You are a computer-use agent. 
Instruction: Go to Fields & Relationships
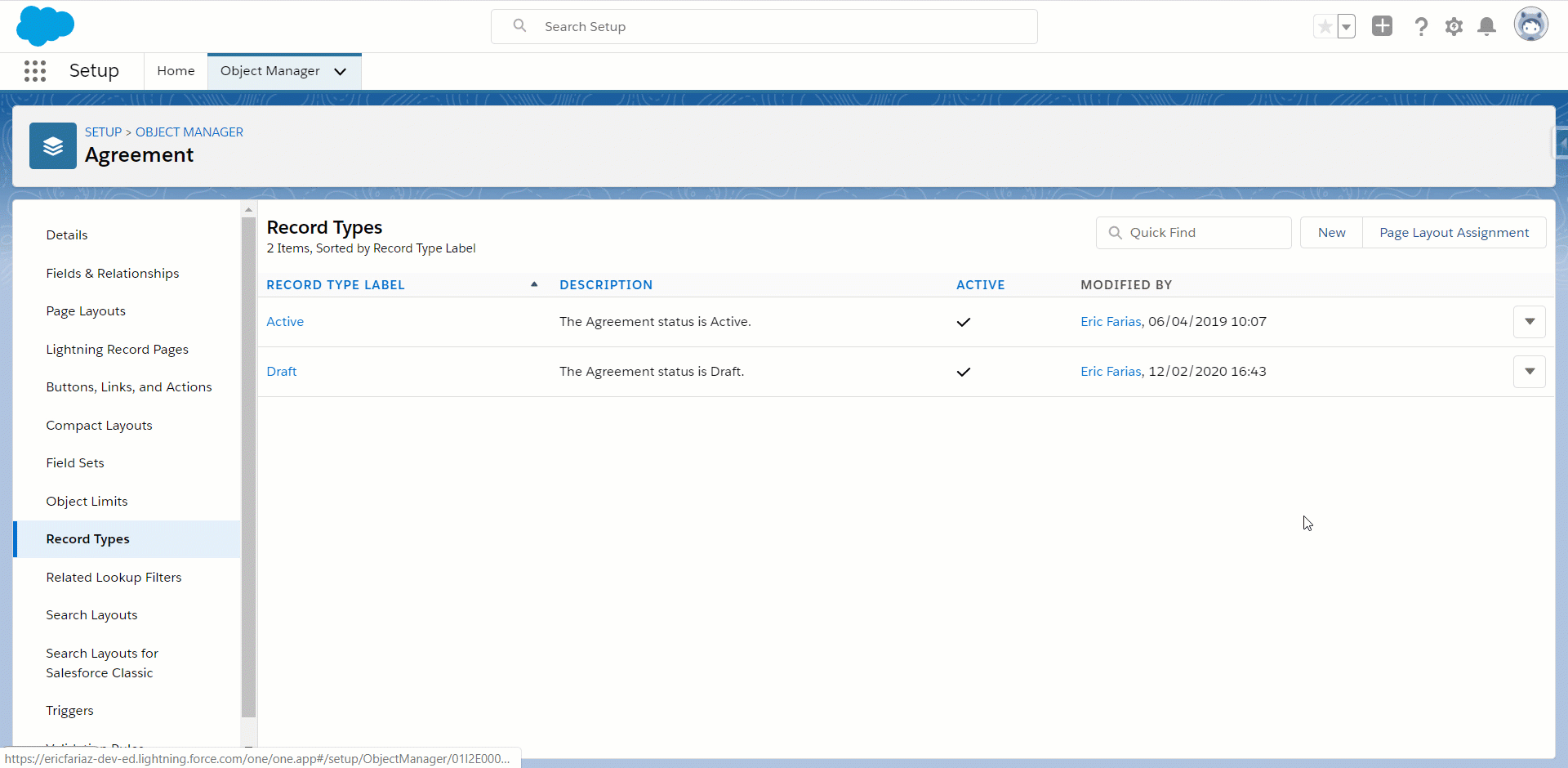[113, 274]
